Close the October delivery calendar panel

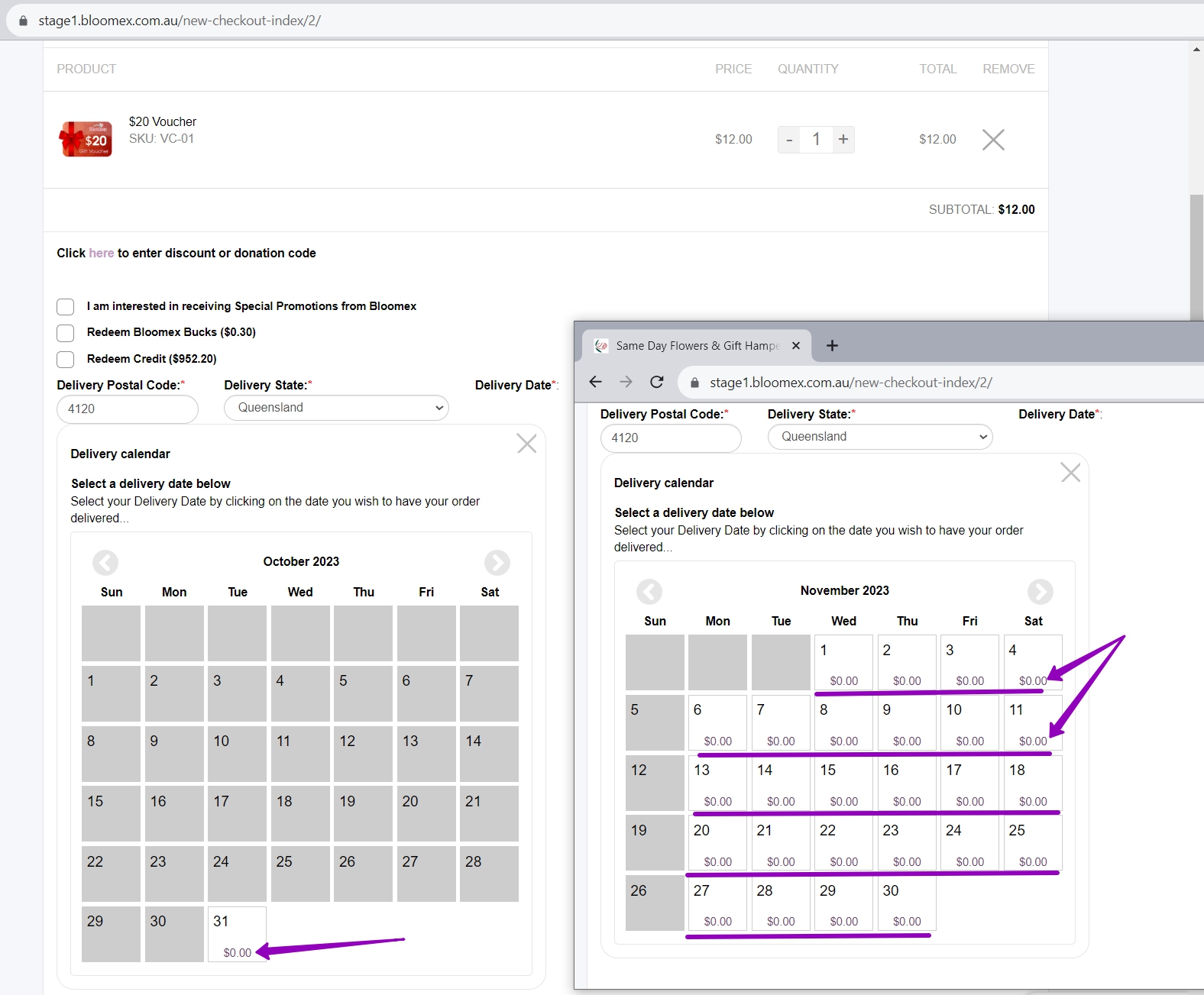526,443
